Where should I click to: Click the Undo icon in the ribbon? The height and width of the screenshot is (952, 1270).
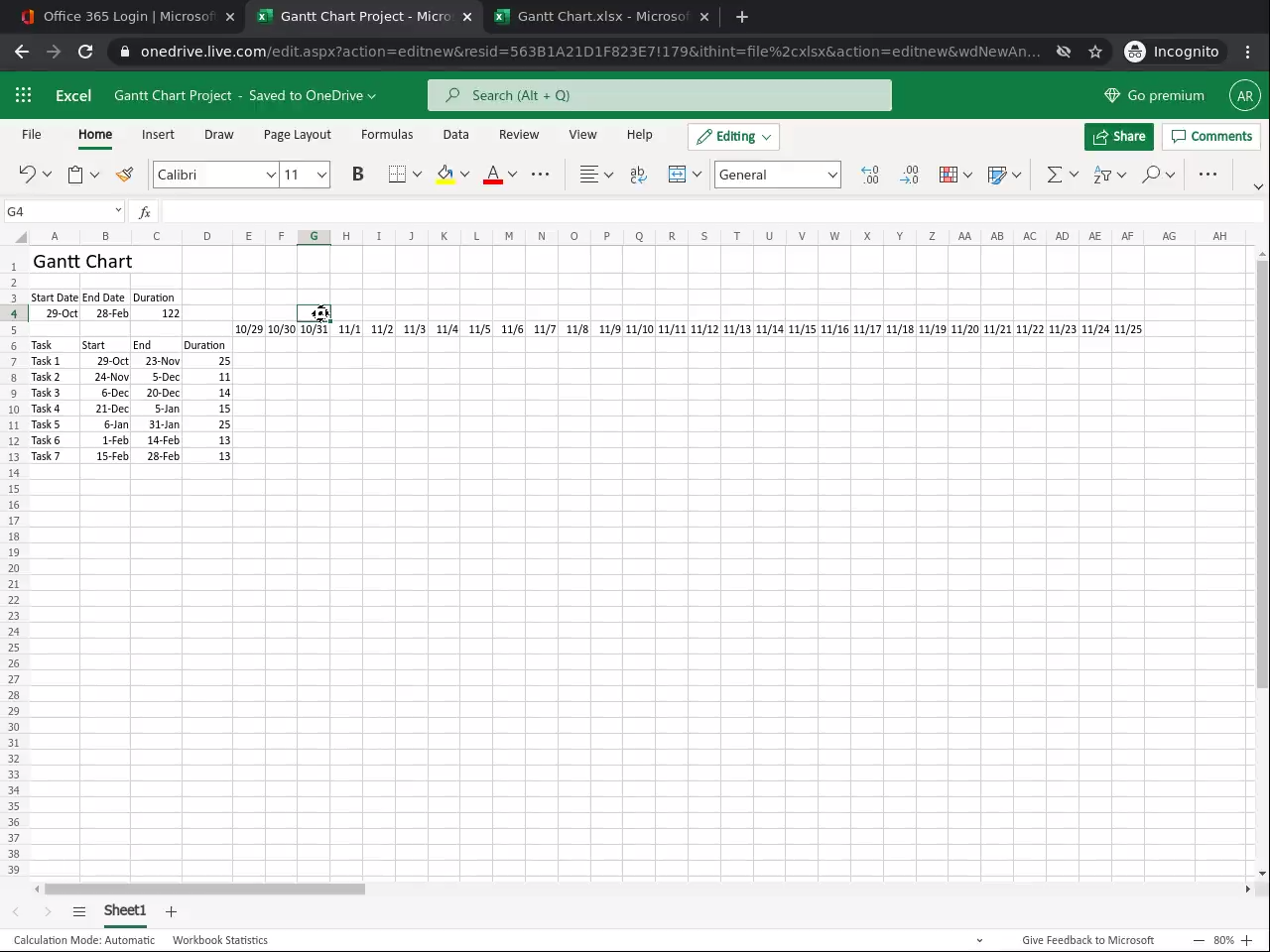[x=27, y=175]
